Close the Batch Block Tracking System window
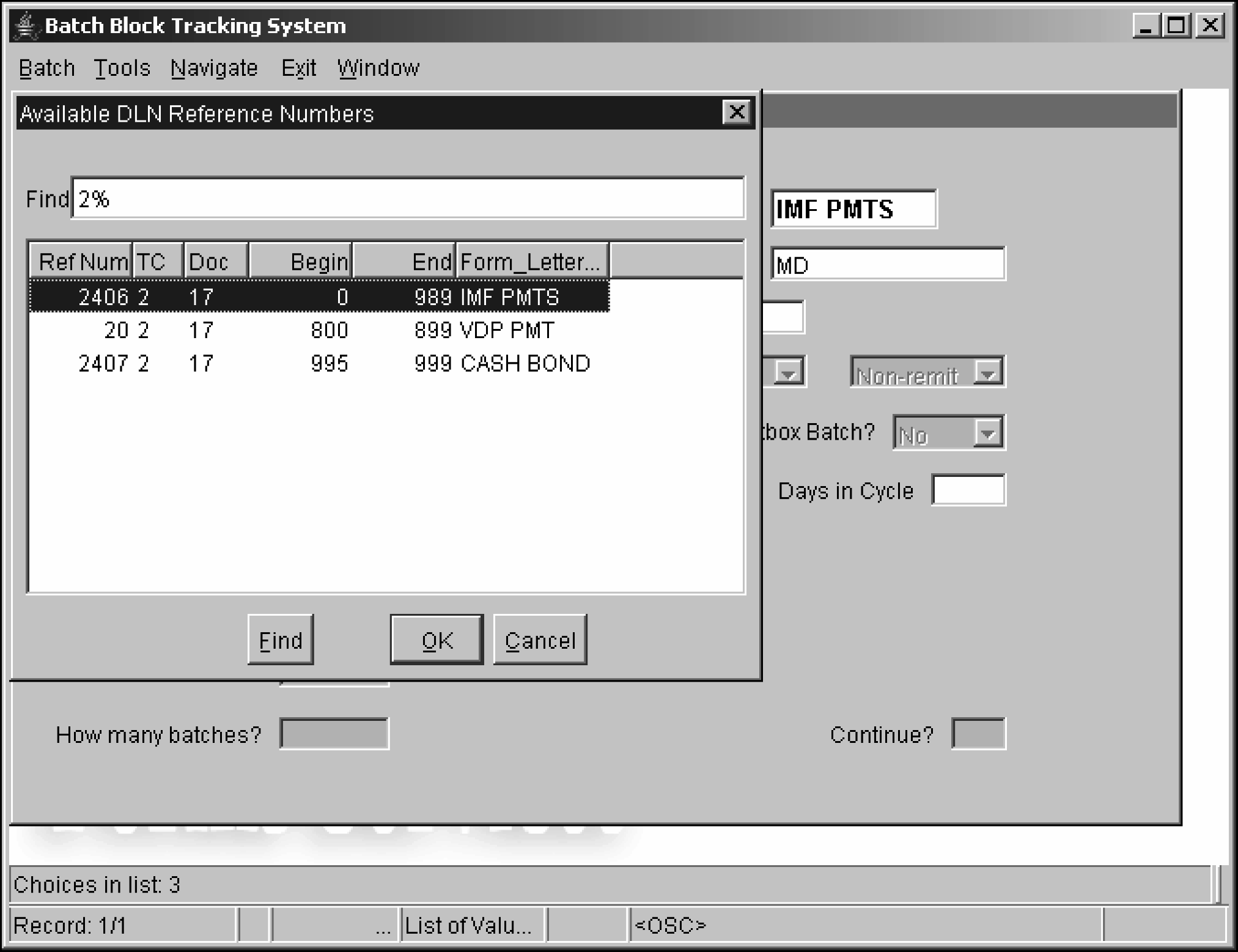1238x952 pixels. pos(1210,26)
